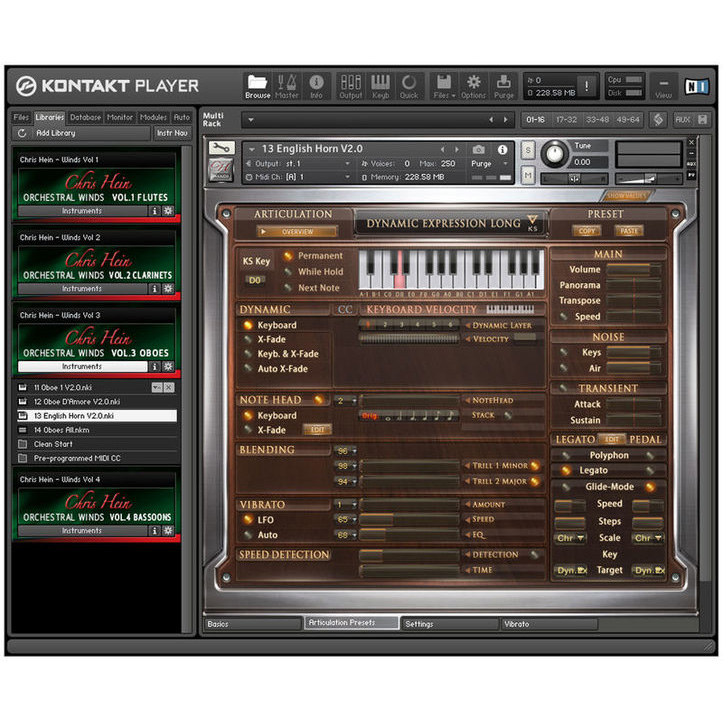Mute the instrument with M button

tap(528, 175)
